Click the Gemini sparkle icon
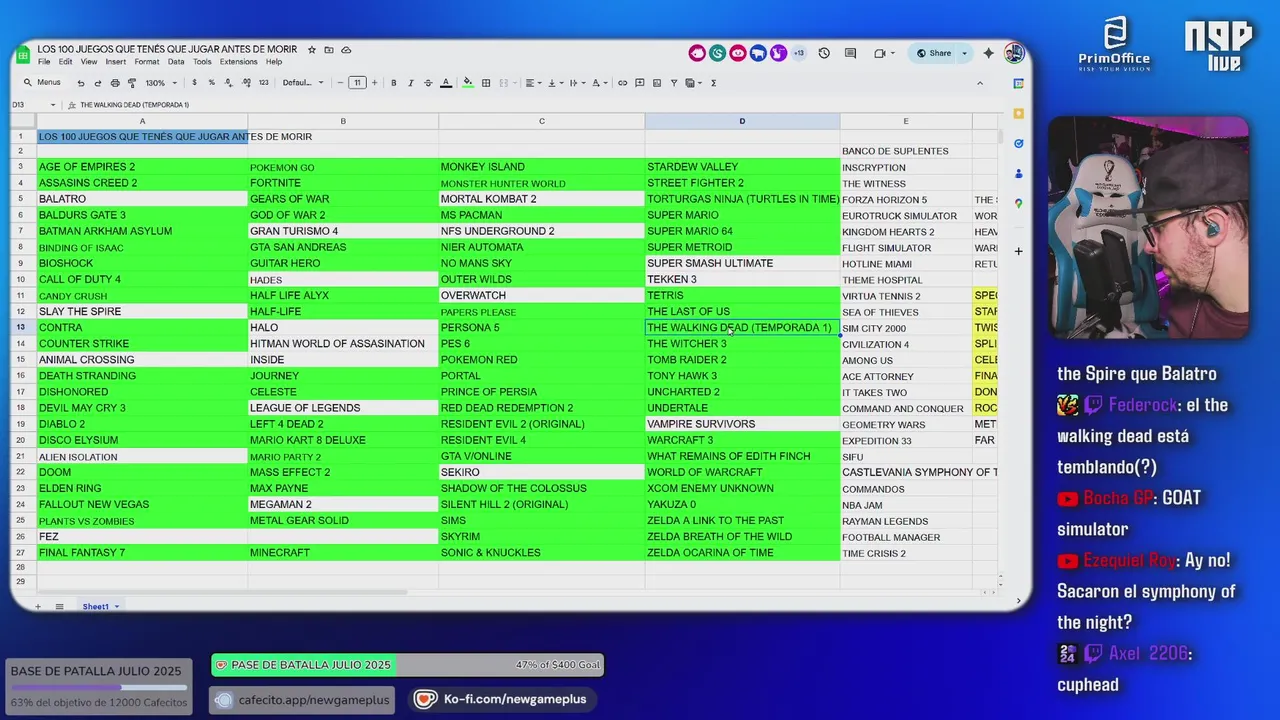Image resolution: width=1280 pixels, height=720 pixels. click(989, 53)
